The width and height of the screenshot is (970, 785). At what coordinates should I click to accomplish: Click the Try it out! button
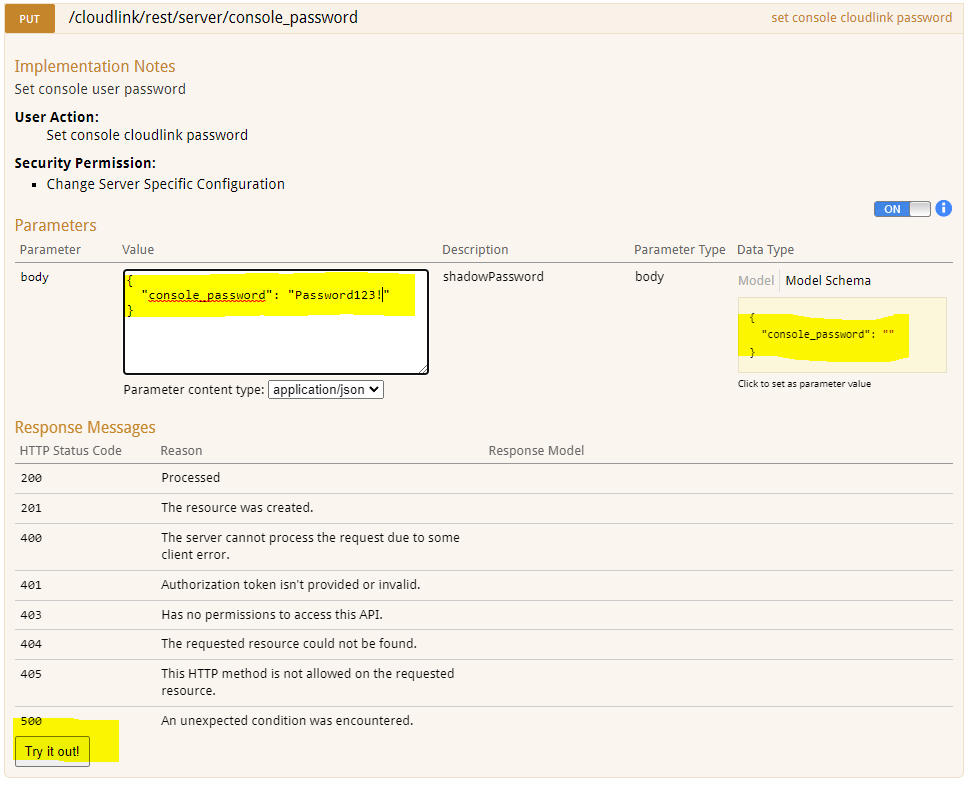51,751
